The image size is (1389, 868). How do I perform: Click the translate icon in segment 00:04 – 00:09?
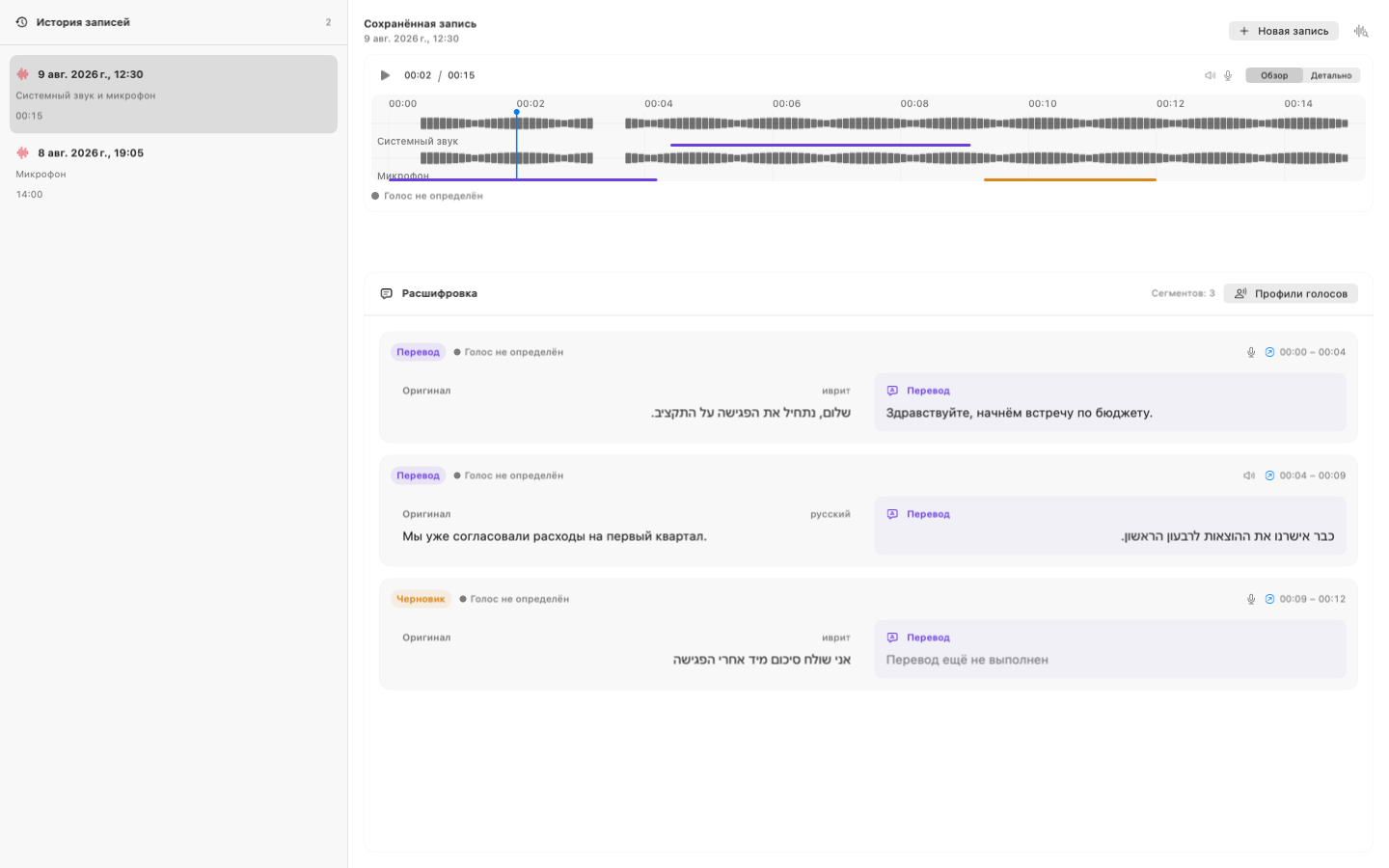pyautogui.click(x=892, y=514)
